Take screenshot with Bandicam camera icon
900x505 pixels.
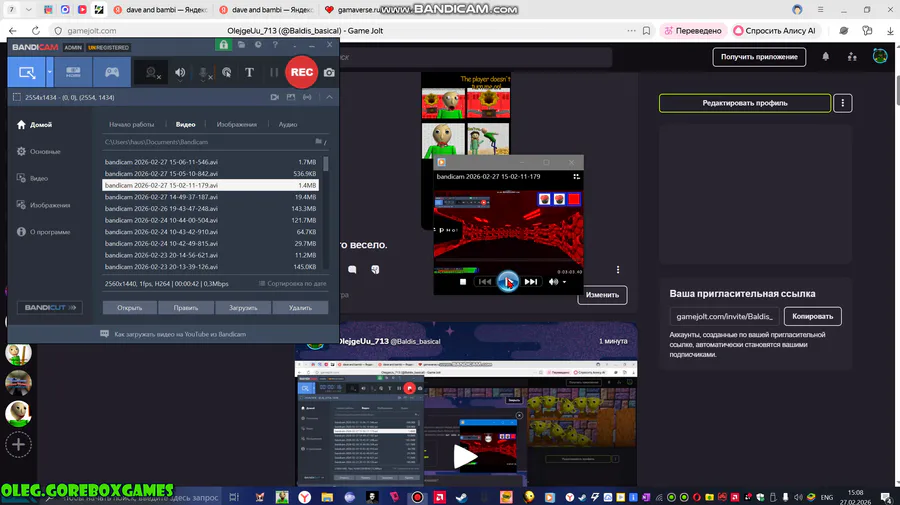click(x=329, y=72)
